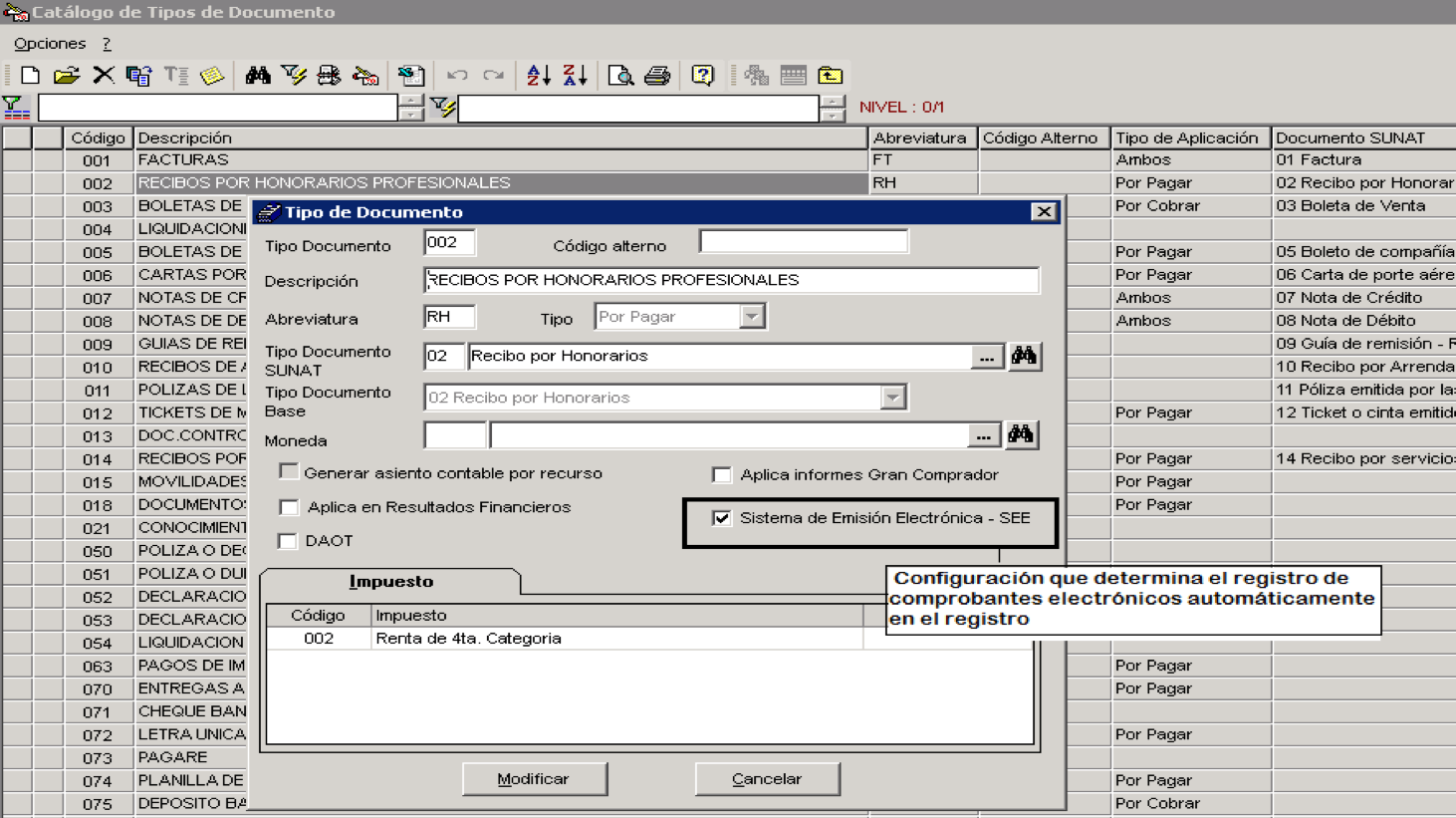Tick the DAOT checkbox

point(288,540)
